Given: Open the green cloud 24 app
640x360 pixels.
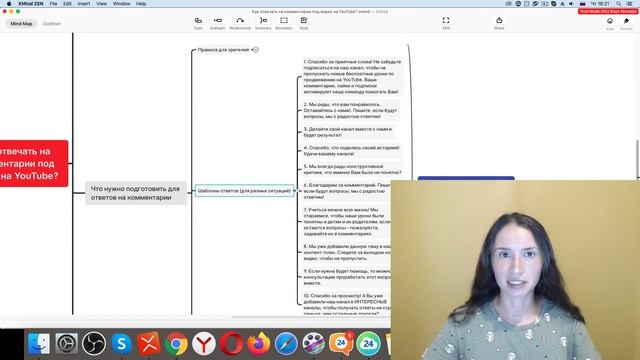Looking at the screenshot, I should 368,343.
